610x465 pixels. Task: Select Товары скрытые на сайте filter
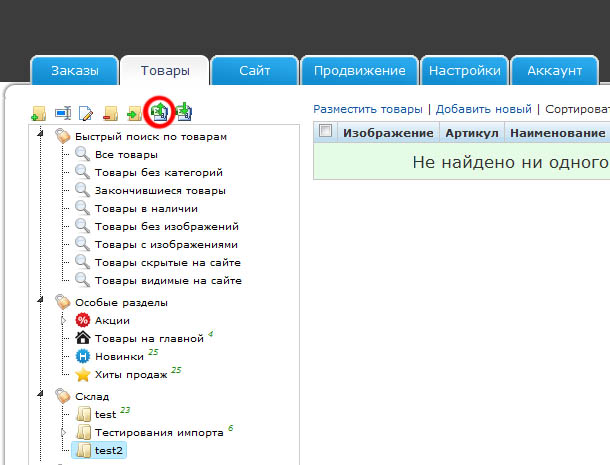(168, 263)
